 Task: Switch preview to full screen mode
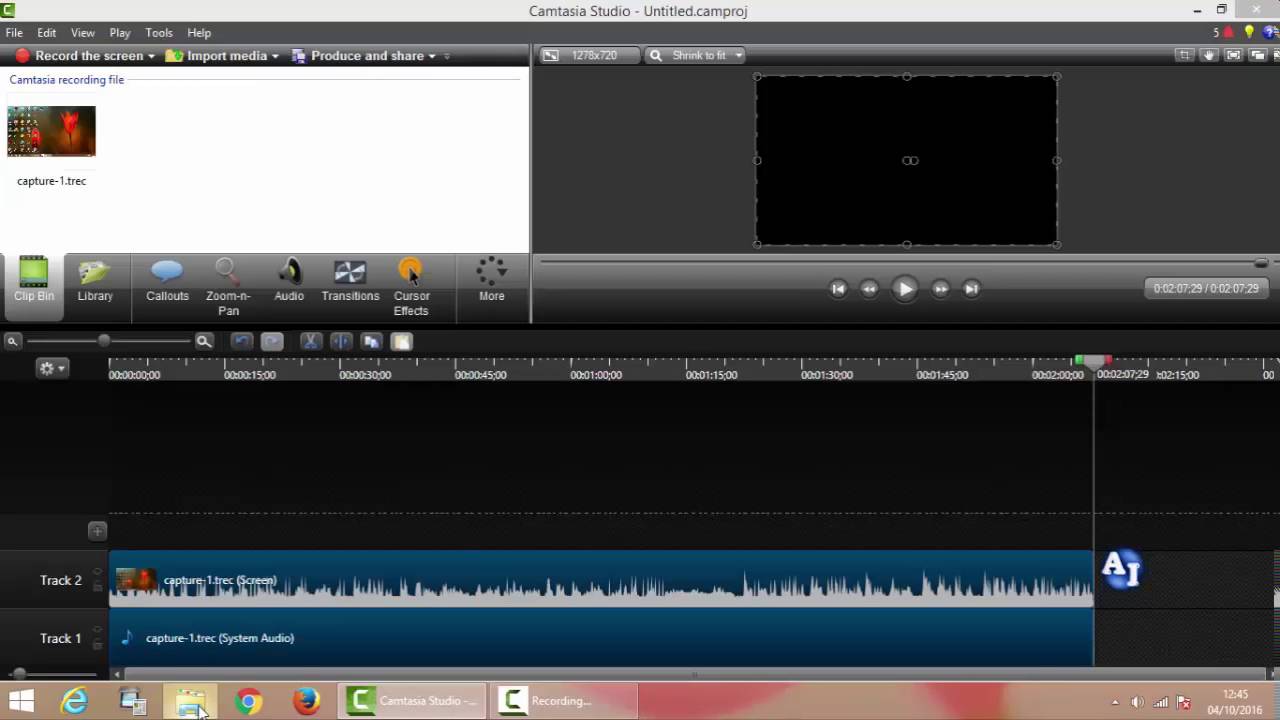tap(1233, 56)
